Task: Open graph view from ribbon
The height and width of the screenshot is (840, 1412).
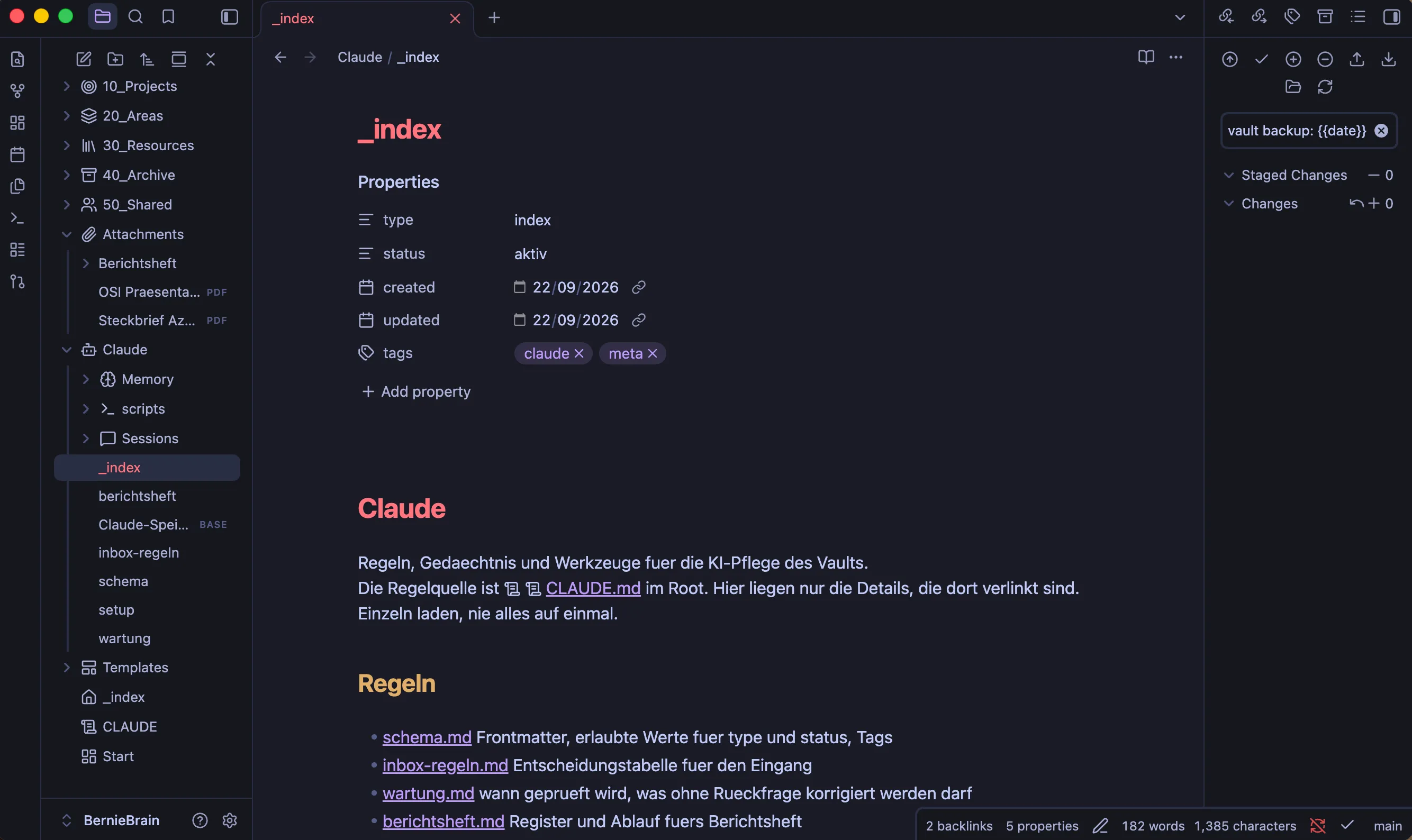Action: click(x=17, y=90)
